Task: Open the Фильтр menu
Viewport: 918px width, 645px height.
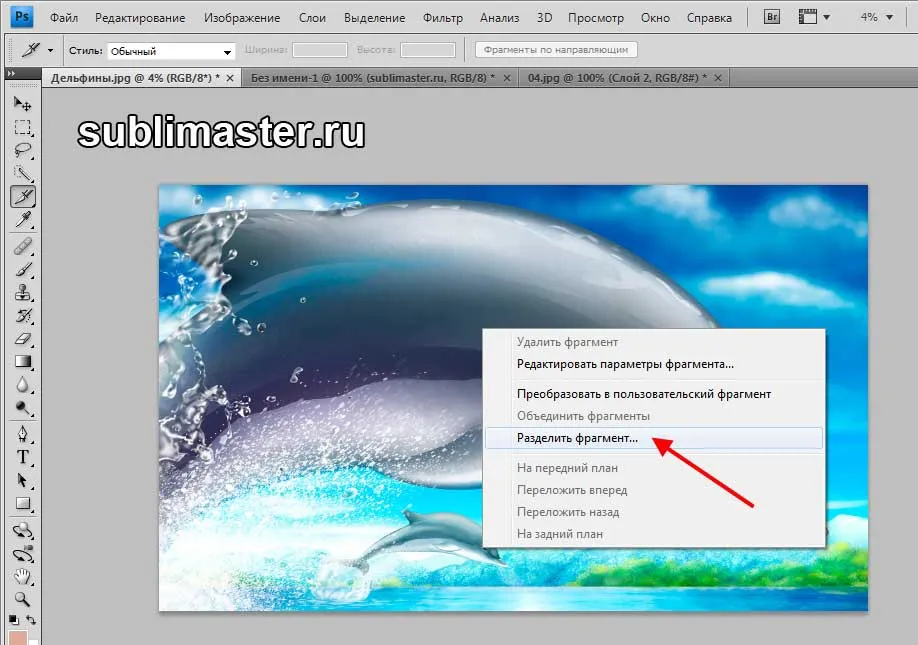Action: 442,18
